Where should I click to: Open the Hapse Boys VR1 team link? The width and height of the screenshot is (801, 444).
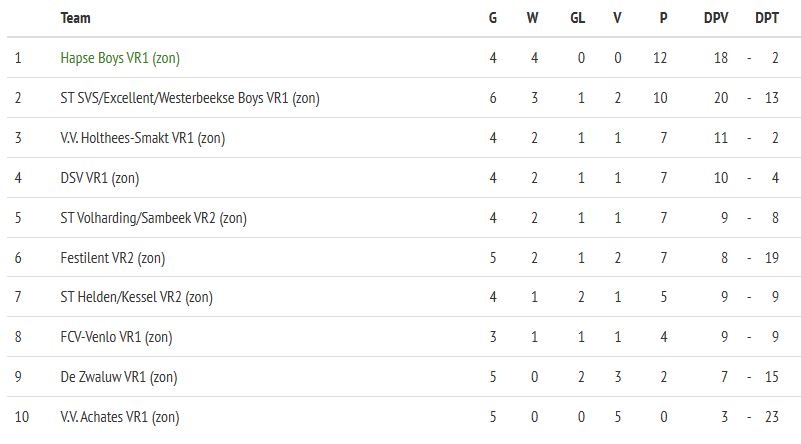pyautogui.click(x=120, y=58)
